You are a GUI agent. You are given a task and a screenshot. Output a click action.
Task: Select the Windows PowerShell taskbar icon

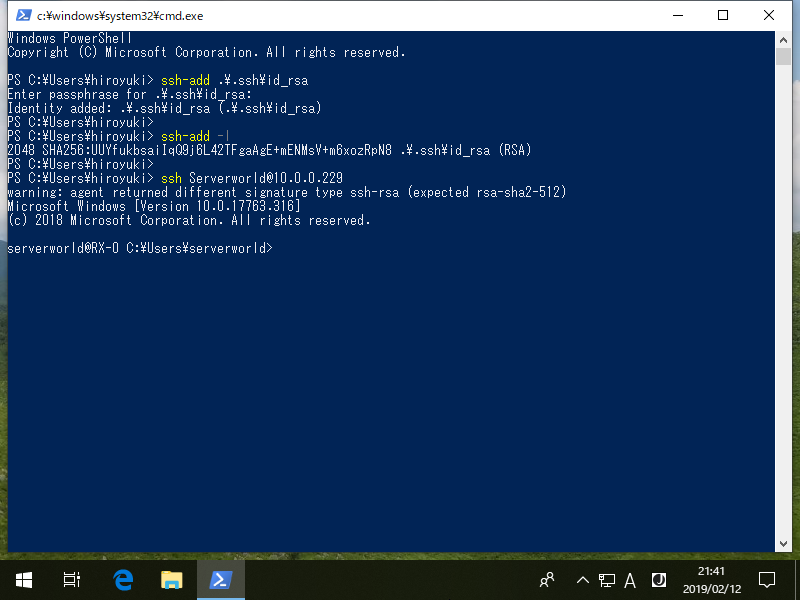click(220, 580)
